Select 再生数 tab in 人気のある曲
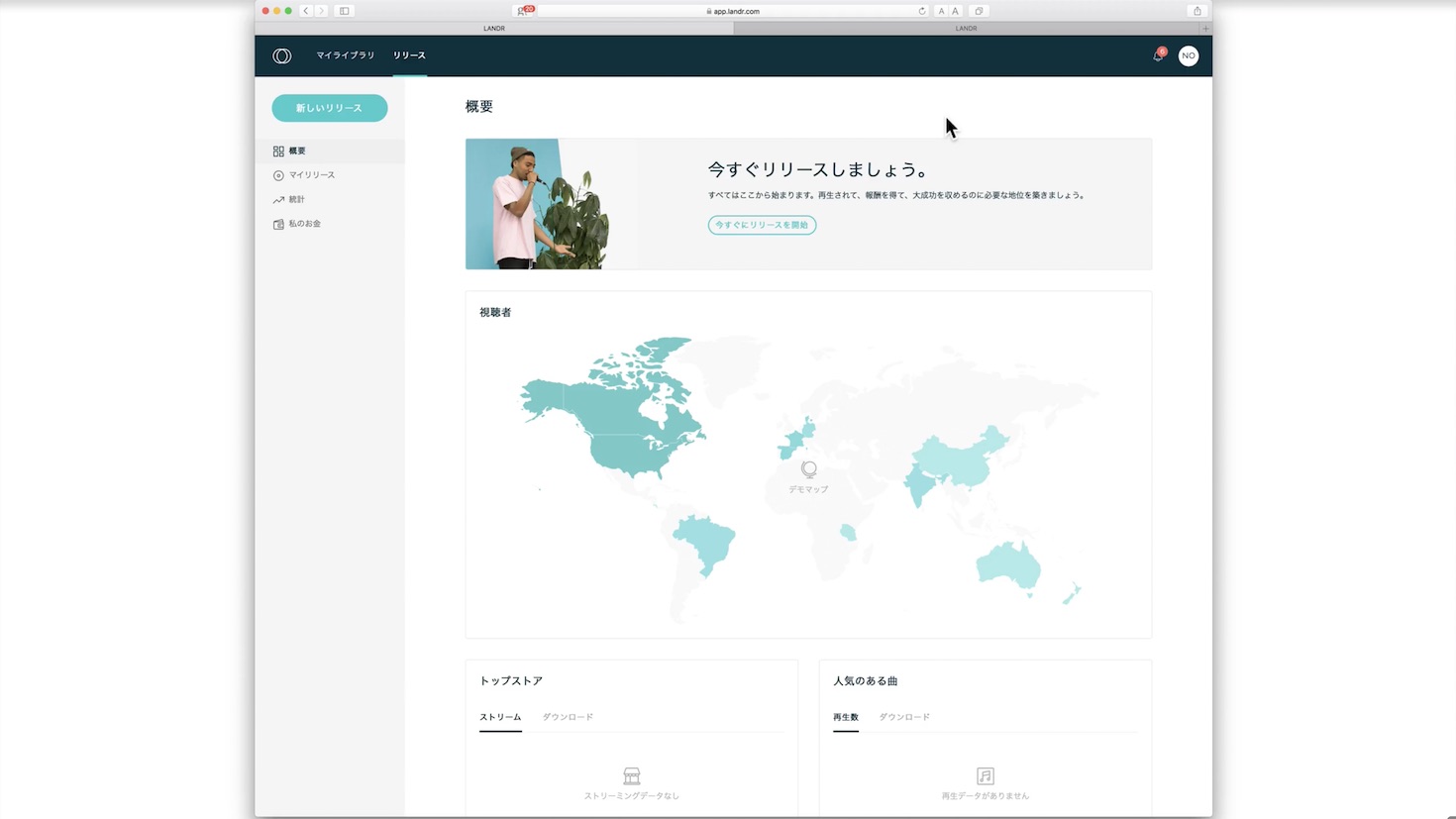This screenshot has height=819, width=1456. tap(846, 717)
